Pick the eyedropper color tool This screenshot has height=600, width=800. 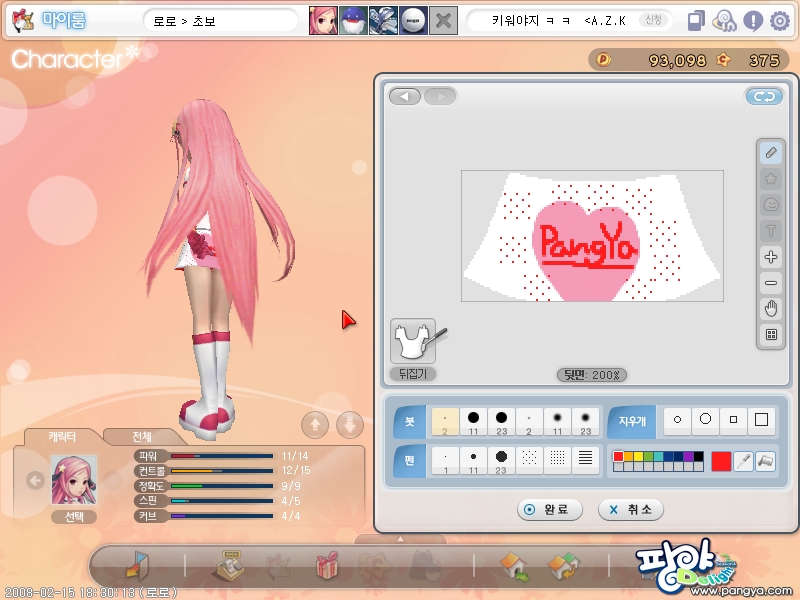click(743, 461)
